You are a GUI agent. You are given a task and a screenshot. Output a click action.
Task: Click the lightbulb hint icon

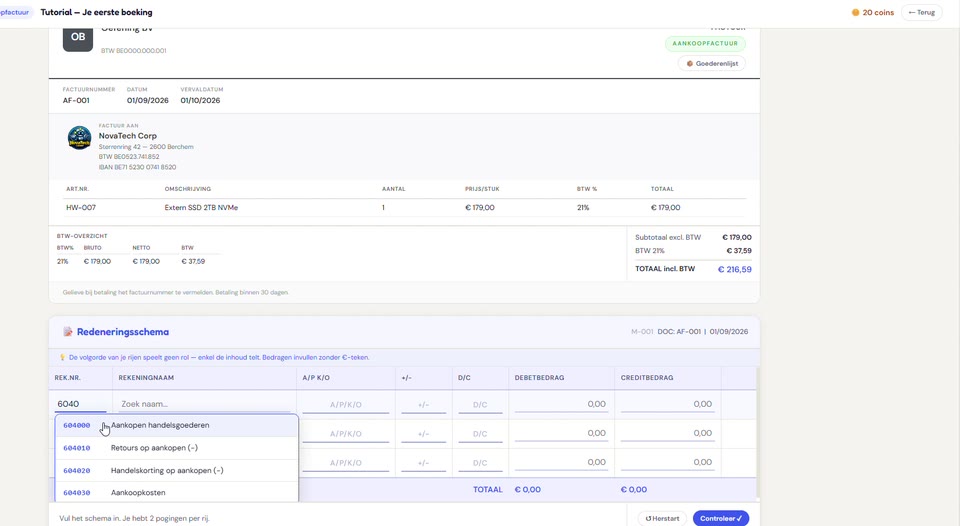tap(62, 357)
